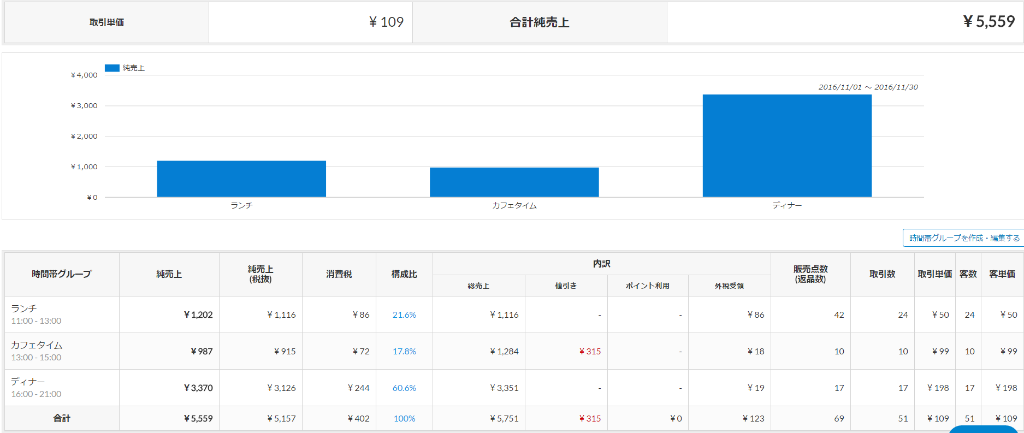Screen dimensions: 1024x433
Task: Click the ¥3,370 net sales cell
Action: pos(198,388)
